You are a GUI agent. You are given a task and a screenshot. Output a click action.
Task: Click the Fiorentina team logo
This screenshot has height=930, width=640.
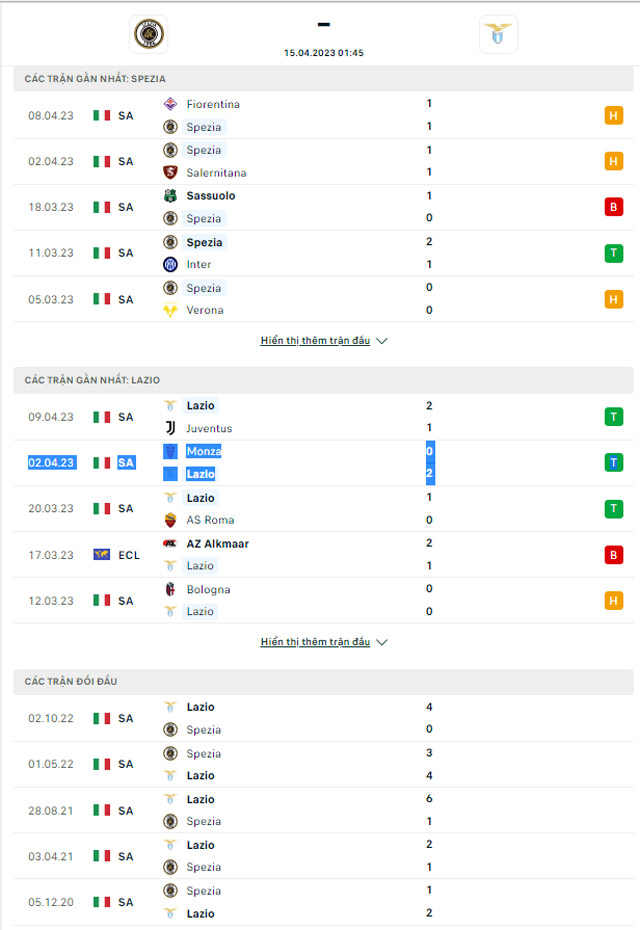pos(170,104)
